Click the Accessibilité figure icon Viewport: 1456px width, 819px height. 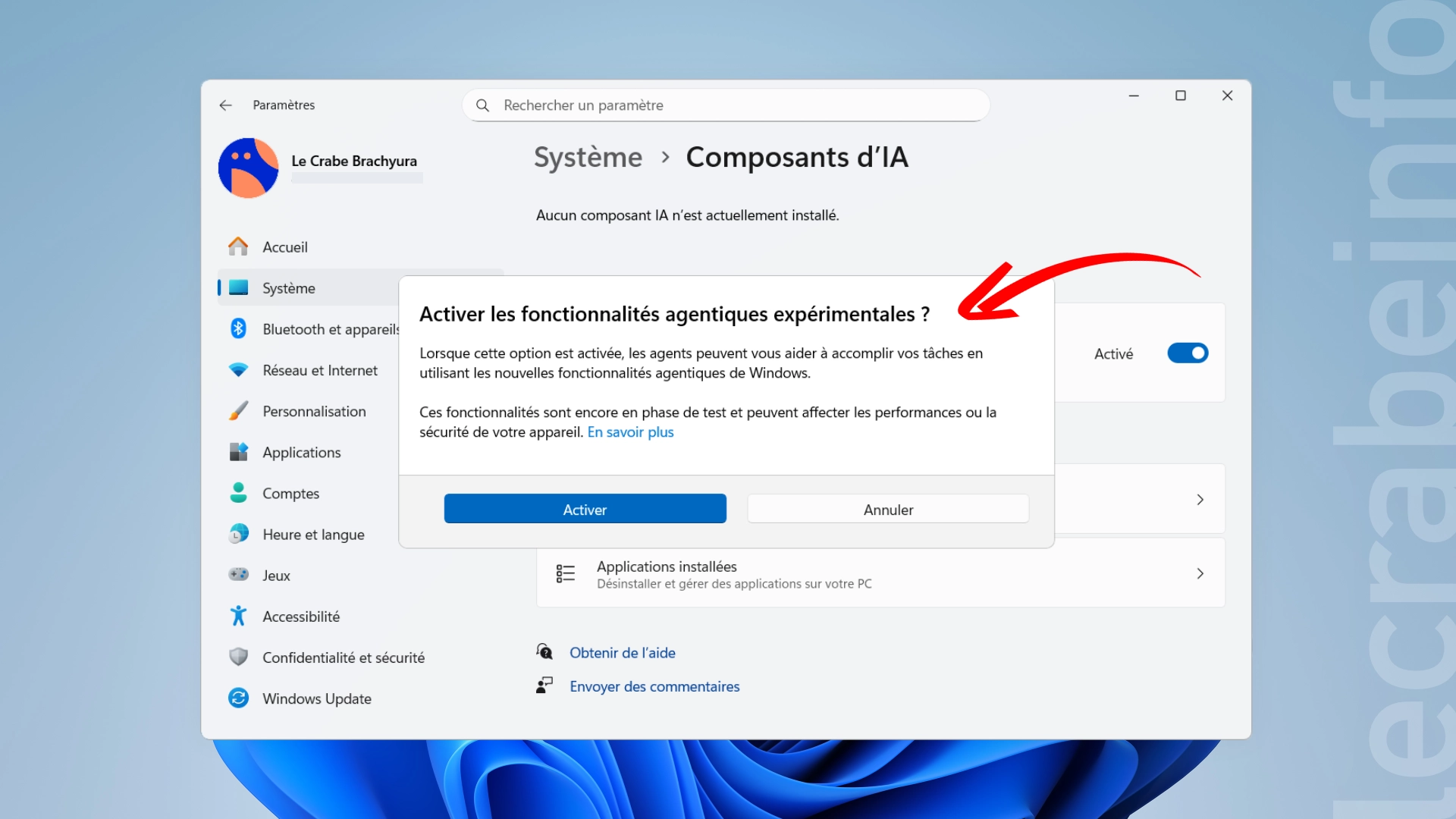click(238, 616)
